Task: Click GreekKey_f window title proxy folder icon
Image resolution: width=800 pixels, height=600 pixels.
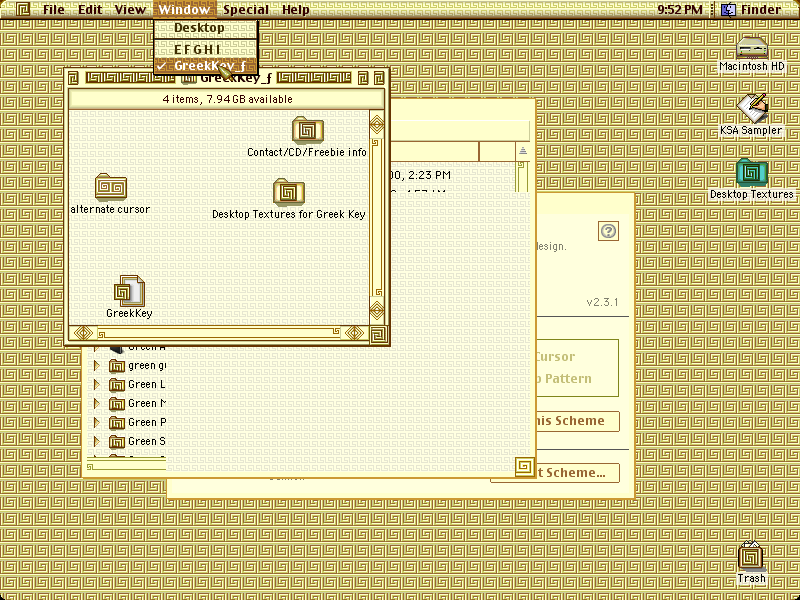Action: (188, 78)
